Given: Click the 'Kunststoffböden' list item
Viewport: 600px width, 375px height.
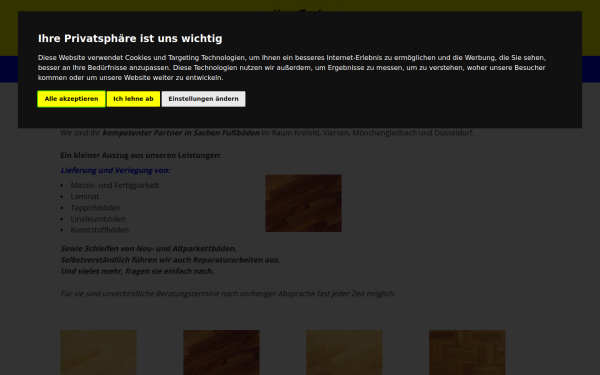Looking at the screenshot, I should (99, 230).
